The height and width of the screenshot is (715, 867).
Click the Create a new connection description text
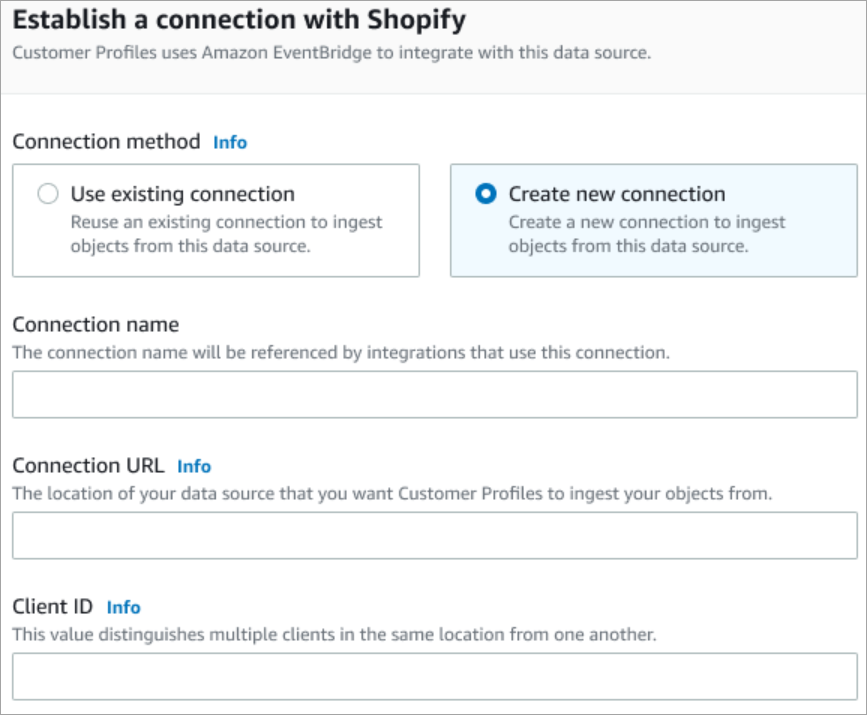[647, 234]
